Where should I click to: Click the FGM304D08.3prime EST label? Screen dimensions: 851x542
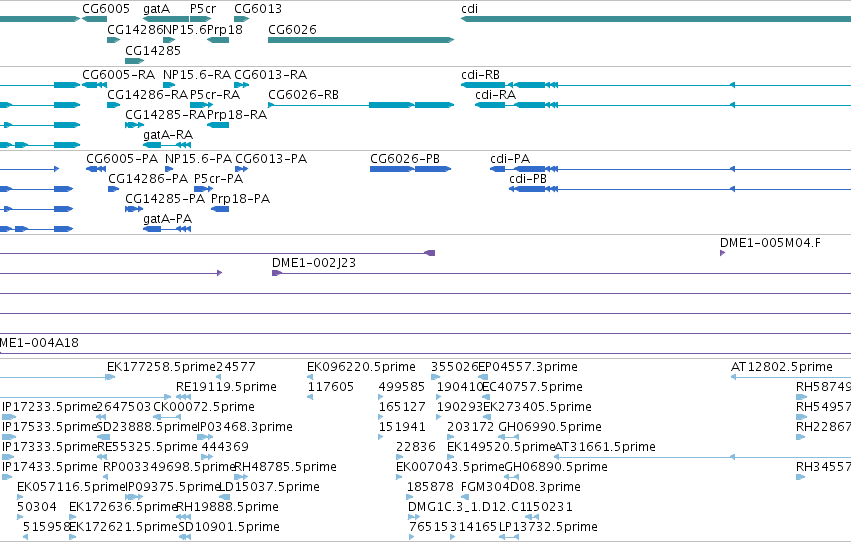[x=521, y=487]
